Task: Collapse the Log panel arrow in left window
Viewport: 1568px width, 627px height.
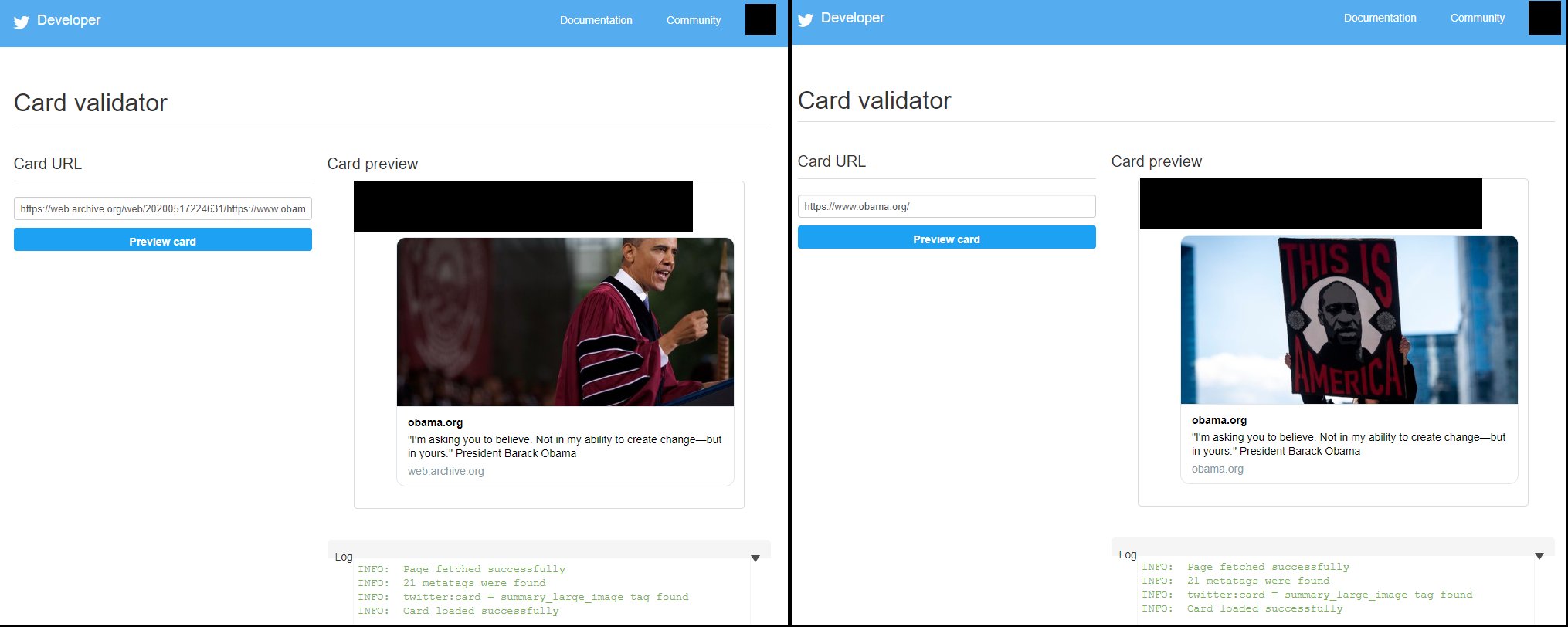Action: pyautogui.click(x=755, y=558)
